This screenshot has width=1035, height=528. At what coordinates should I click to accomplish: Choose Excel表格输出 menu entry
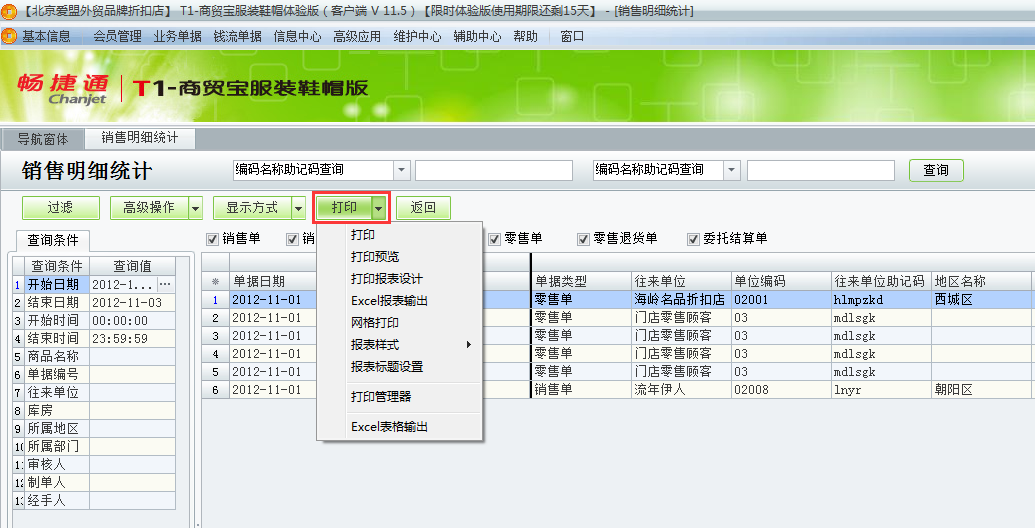point(399,427)
